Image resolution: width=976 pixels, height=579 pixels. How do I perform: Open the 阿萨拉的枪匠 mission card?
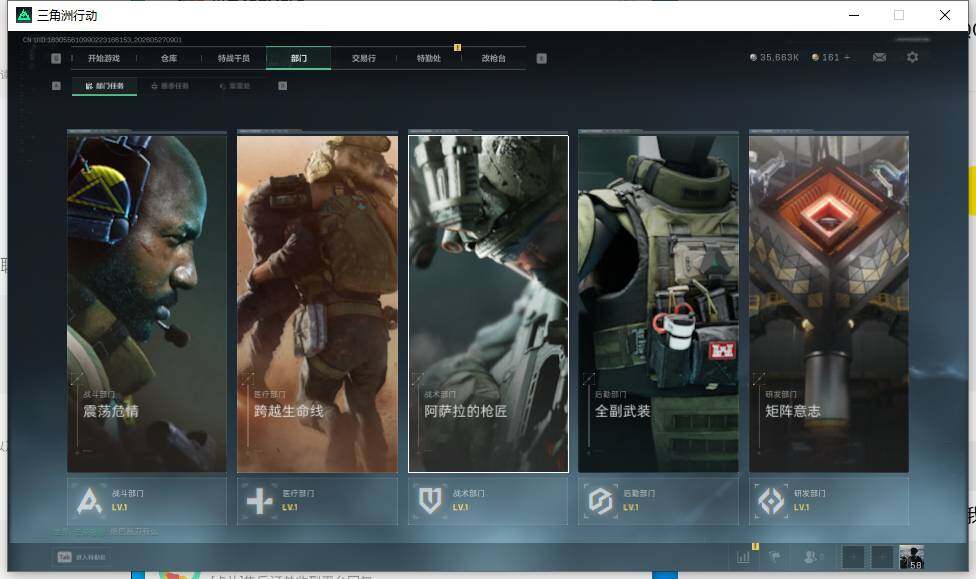(x=488, y=304)
